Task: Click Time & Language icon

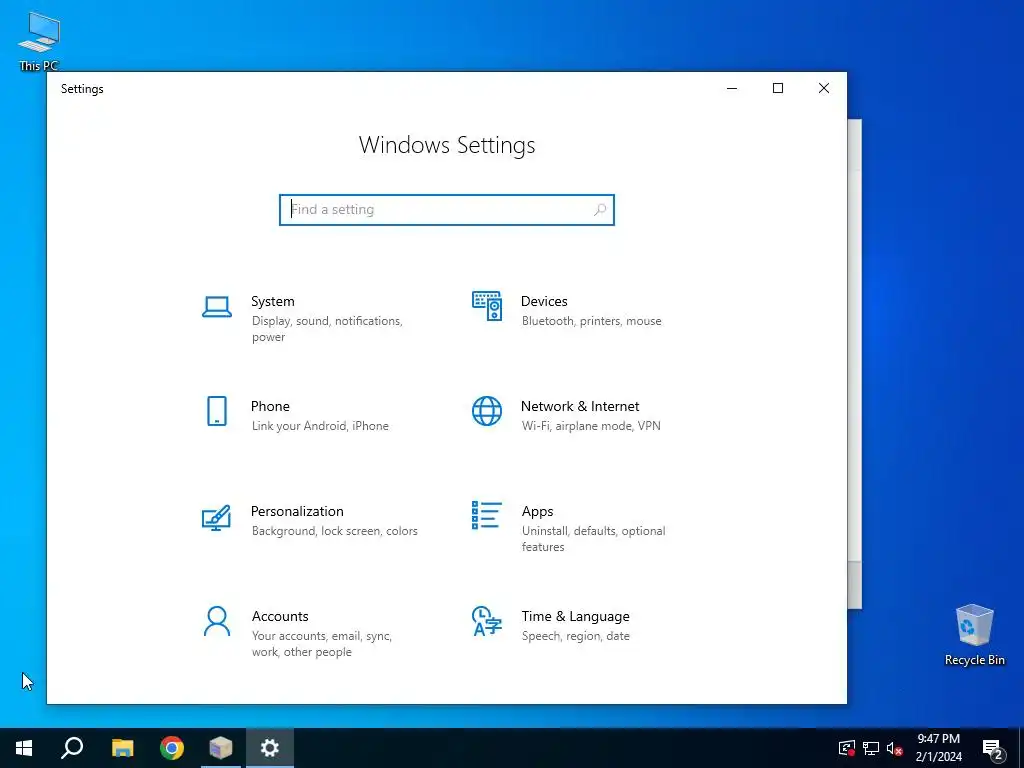Action: pos(487,621)
